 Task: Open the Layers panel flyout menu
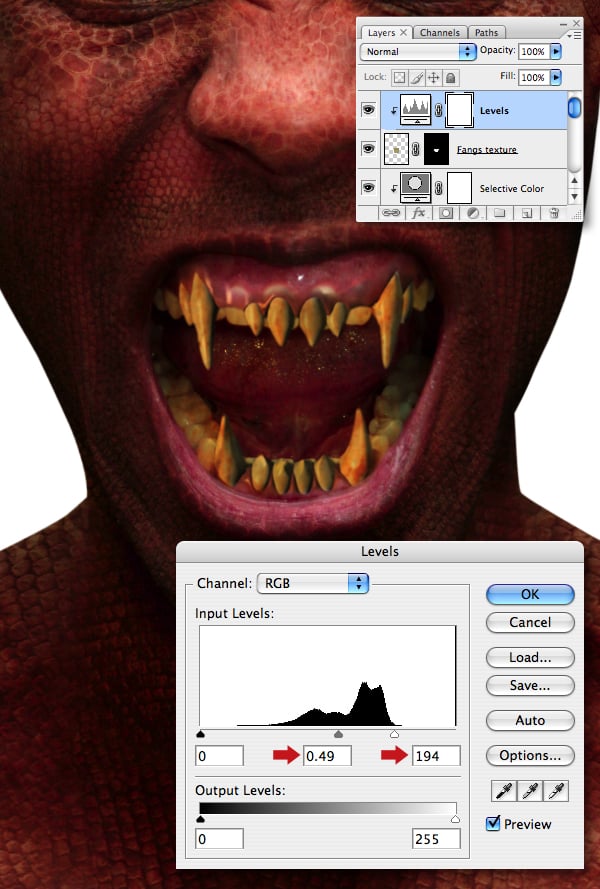point(575,35)
